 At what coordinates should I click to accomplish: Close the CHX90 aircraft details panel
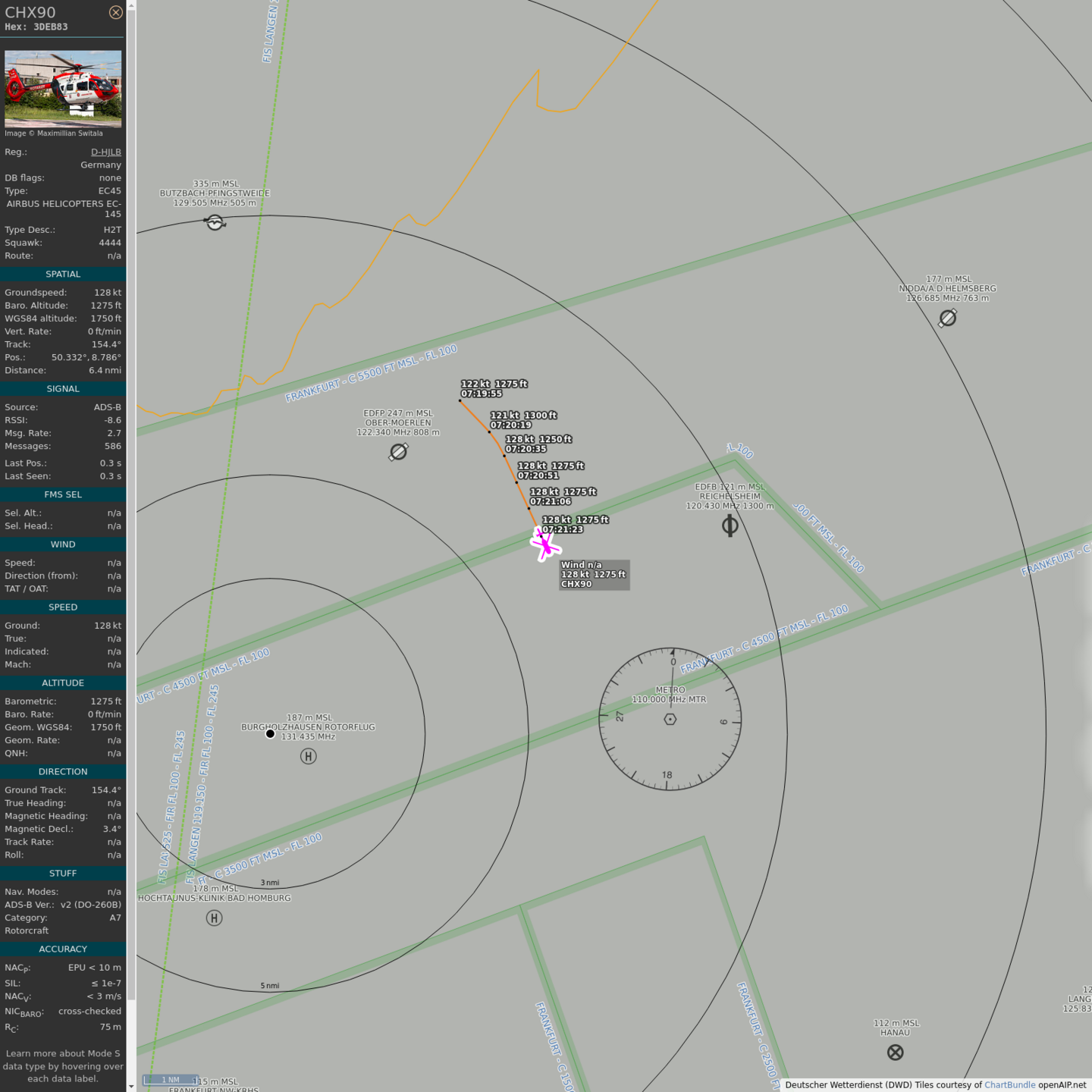[x=115, y=12]
